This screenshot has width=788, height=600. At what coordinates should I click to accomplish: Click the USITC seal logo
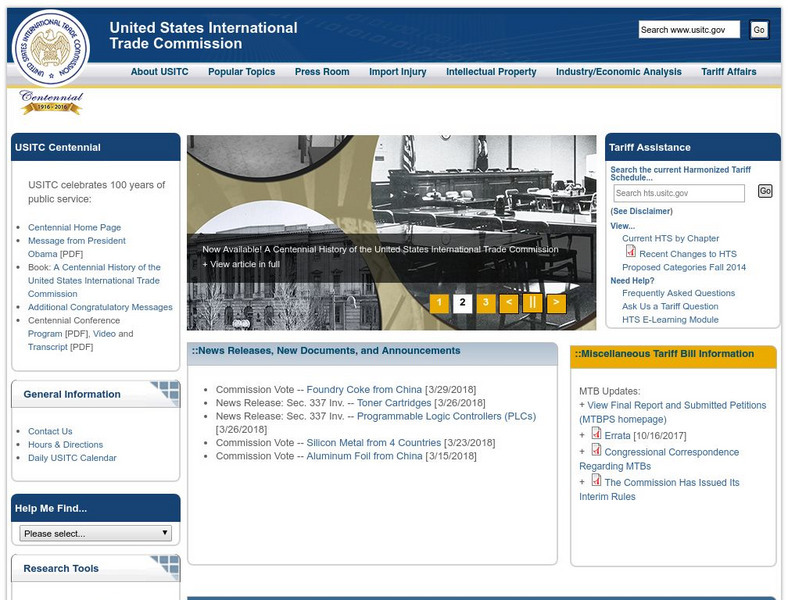(51, 49)
